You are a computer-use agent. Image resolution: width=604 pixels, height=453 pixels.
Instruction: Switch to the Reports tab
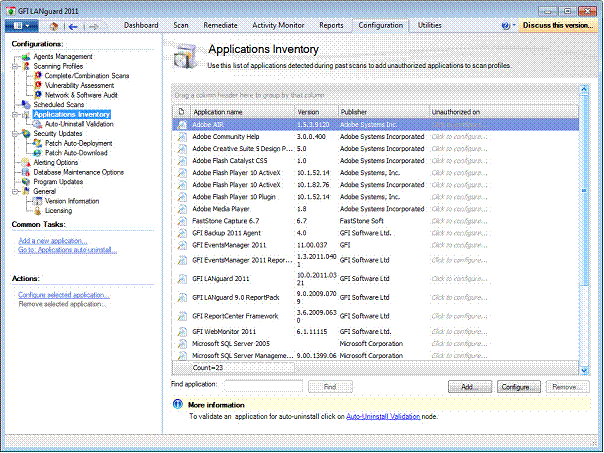click(331, 25)
